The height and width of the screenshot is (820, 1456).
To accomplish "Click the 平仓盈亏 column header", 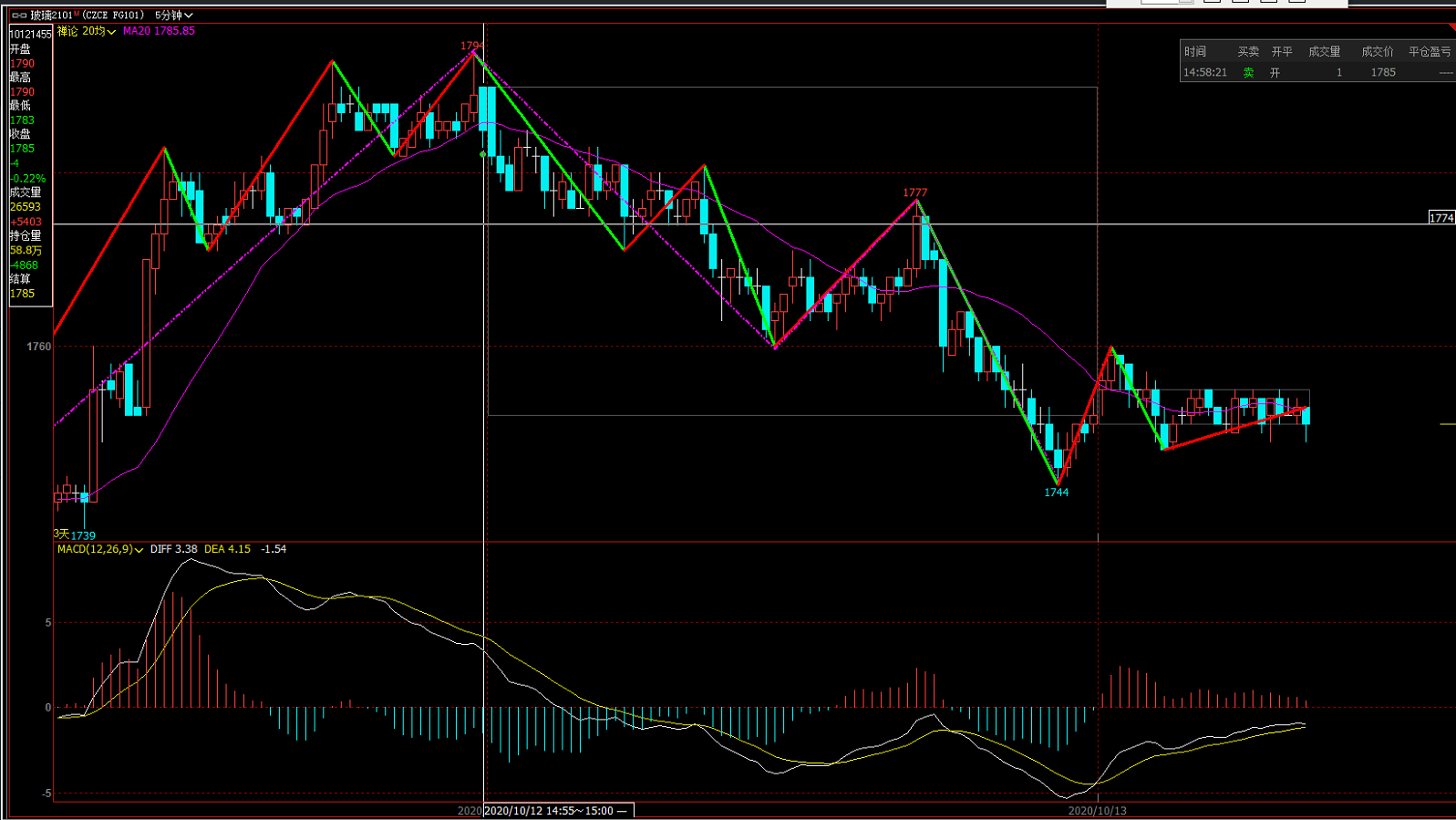I will pos(1429,52).
